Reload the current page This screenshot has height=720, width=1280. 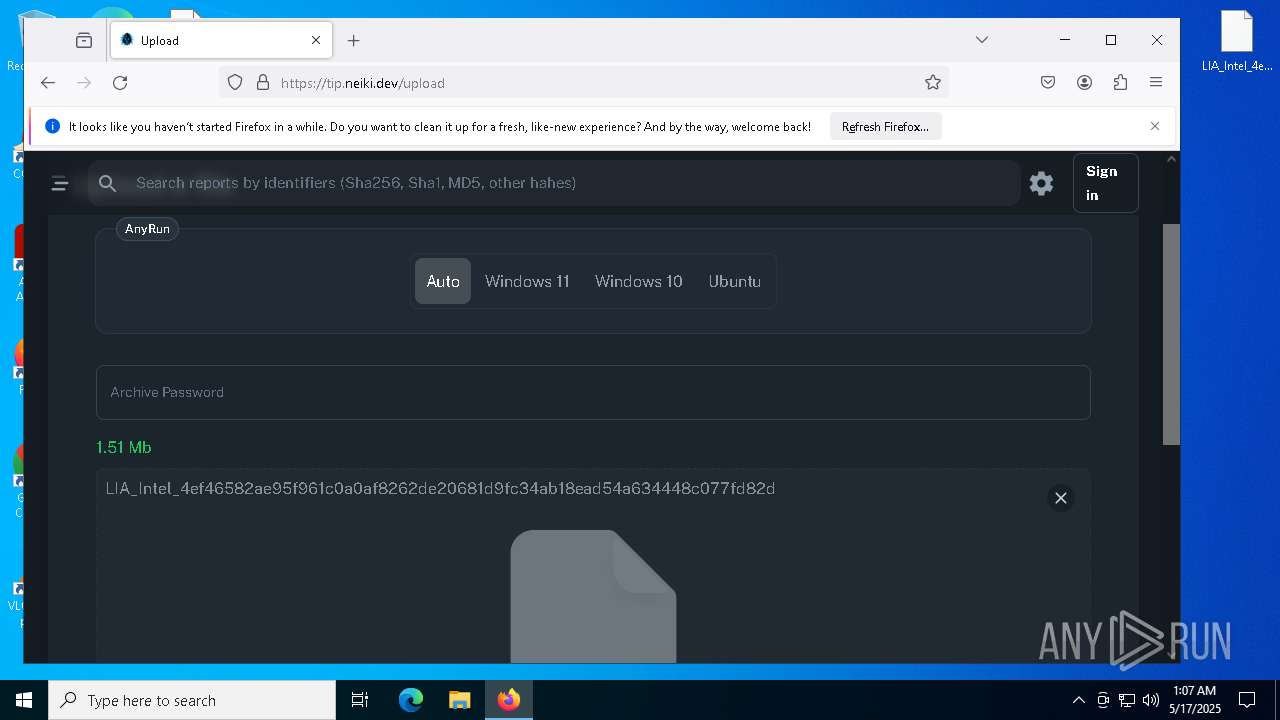(120, 83)
